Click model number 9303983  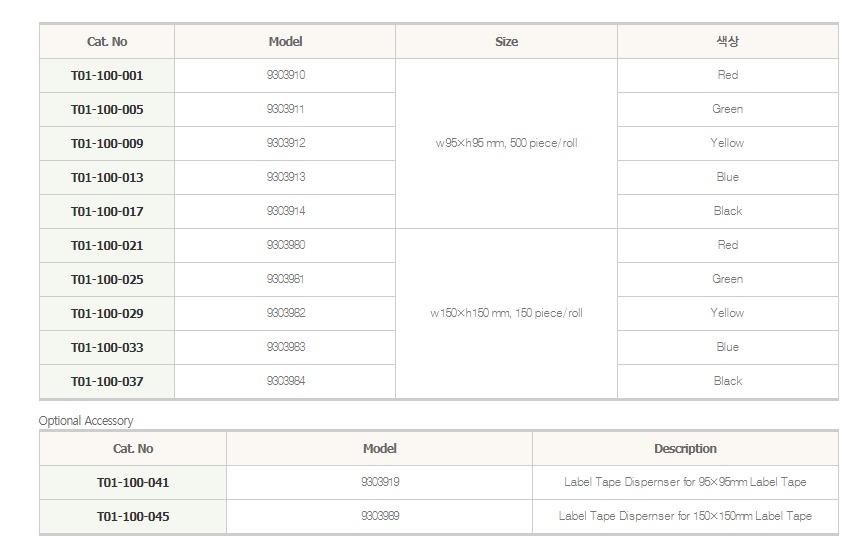[x=286, y=347]
